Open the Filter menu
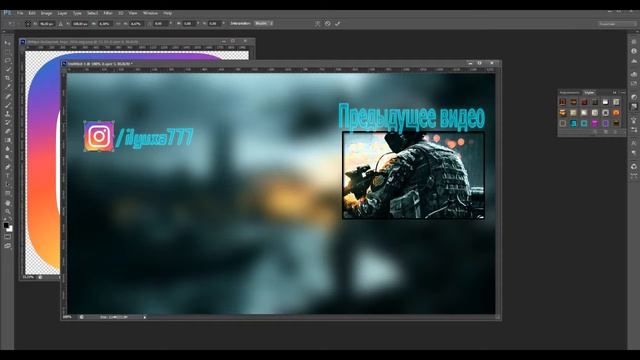Screen dimensions: 640x360 click(108, 13)
